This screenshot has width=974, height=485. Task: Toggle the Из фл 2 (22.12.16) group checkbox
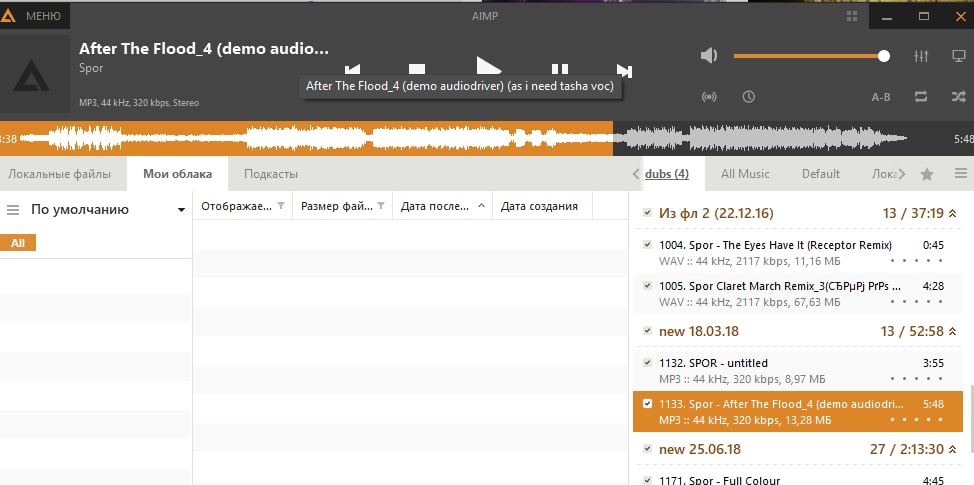(x=647, y=212)
